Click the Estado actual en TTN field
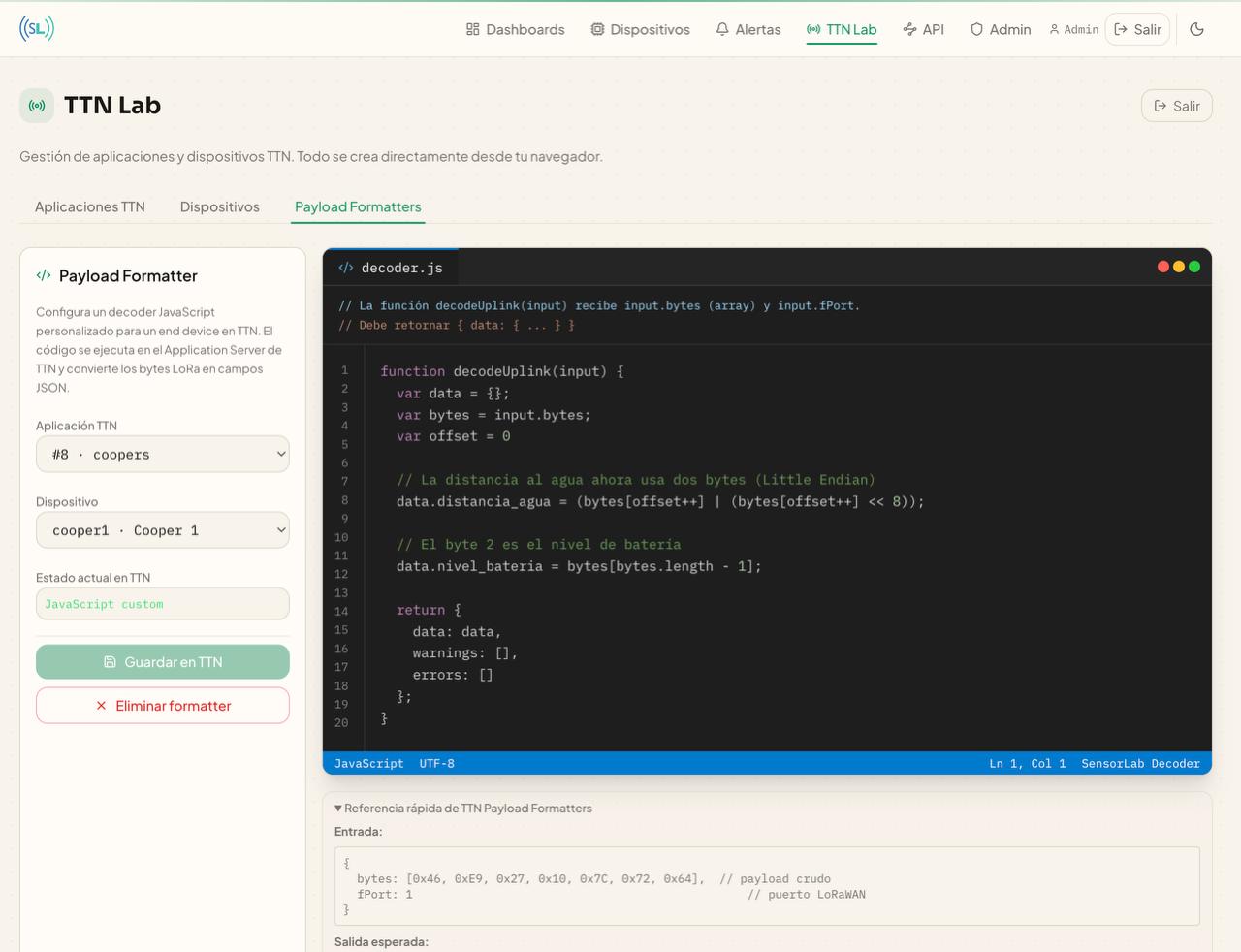 [163, 604]
